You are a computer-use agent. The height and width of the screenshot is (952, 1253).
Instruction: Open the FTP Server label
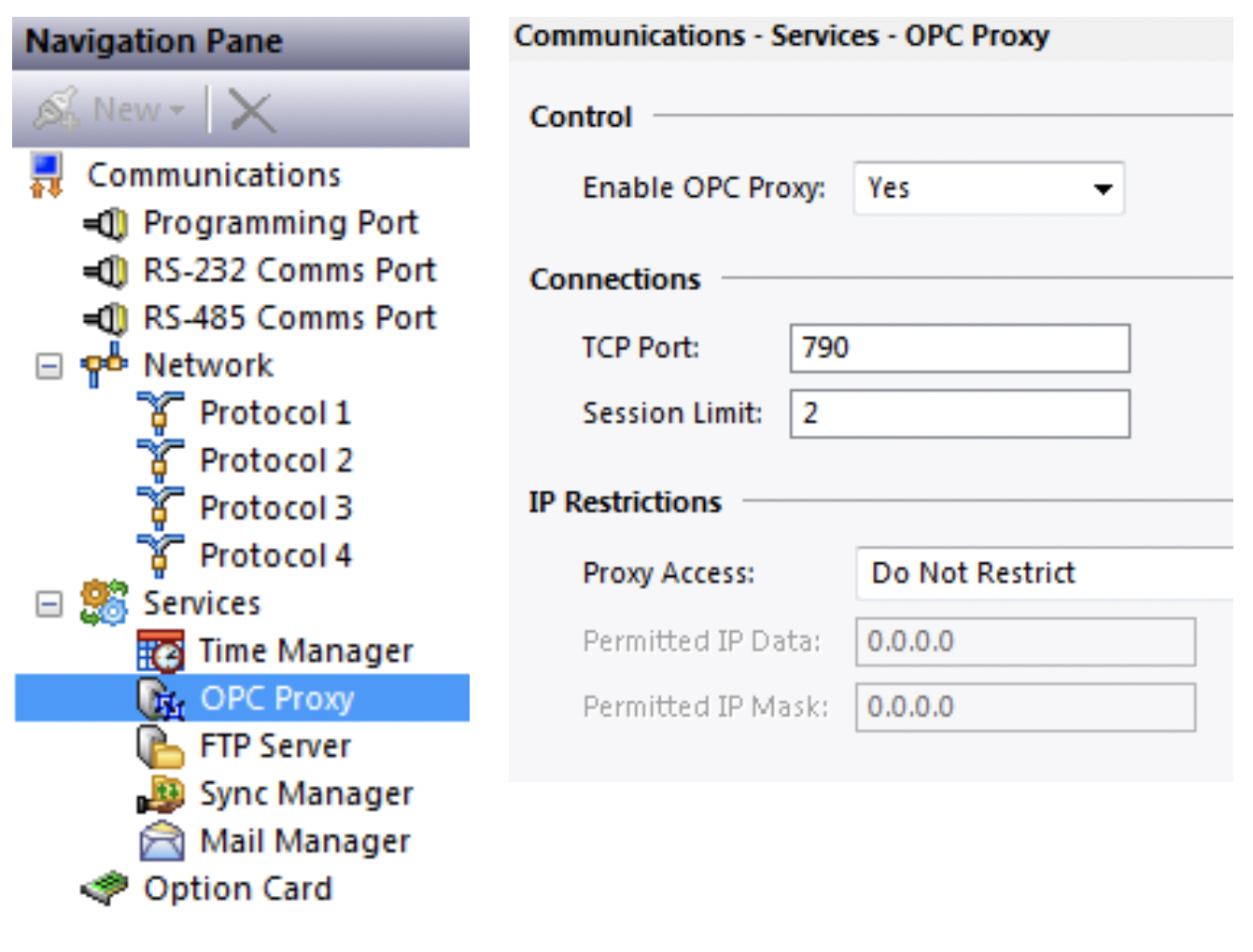275,747
